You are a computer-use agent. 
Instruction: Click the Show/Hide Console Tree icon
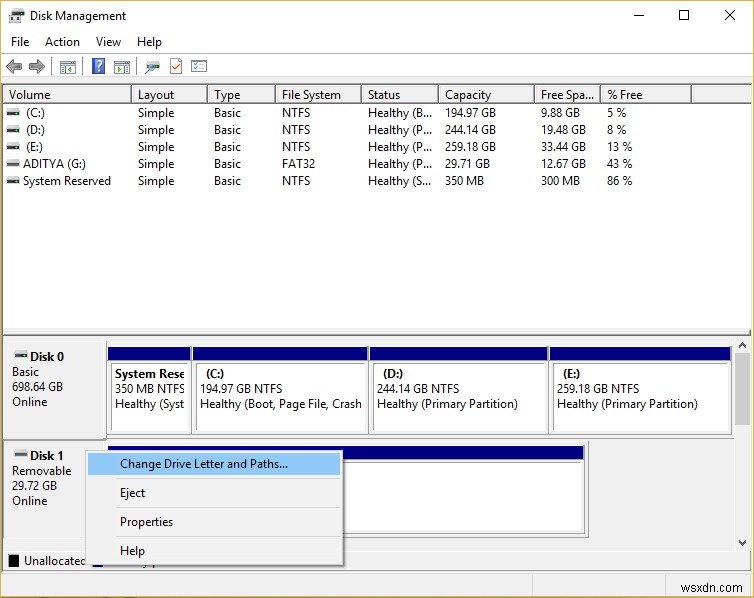click(68, 67)
